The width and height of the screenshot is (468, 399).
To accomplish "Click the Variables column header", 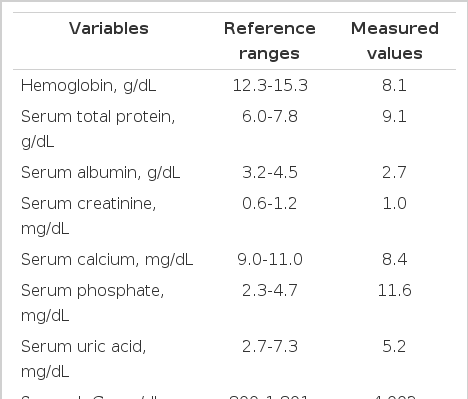I will tap(109, 28).
